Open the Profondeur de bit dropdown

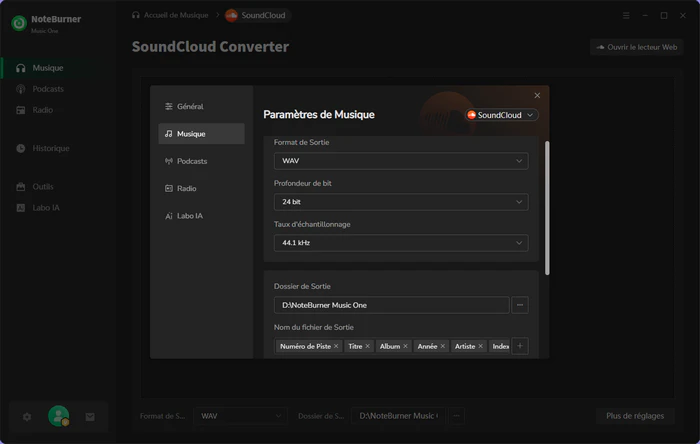click(401, 202)
